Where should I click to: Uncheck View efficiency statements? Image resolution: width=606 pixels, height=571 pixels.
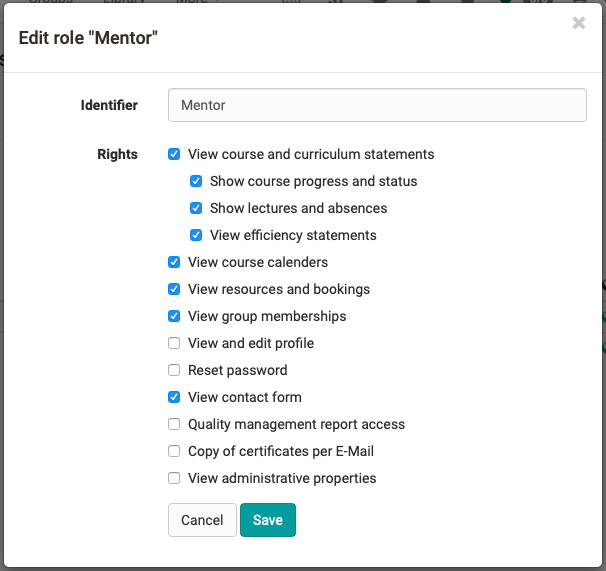196,236
